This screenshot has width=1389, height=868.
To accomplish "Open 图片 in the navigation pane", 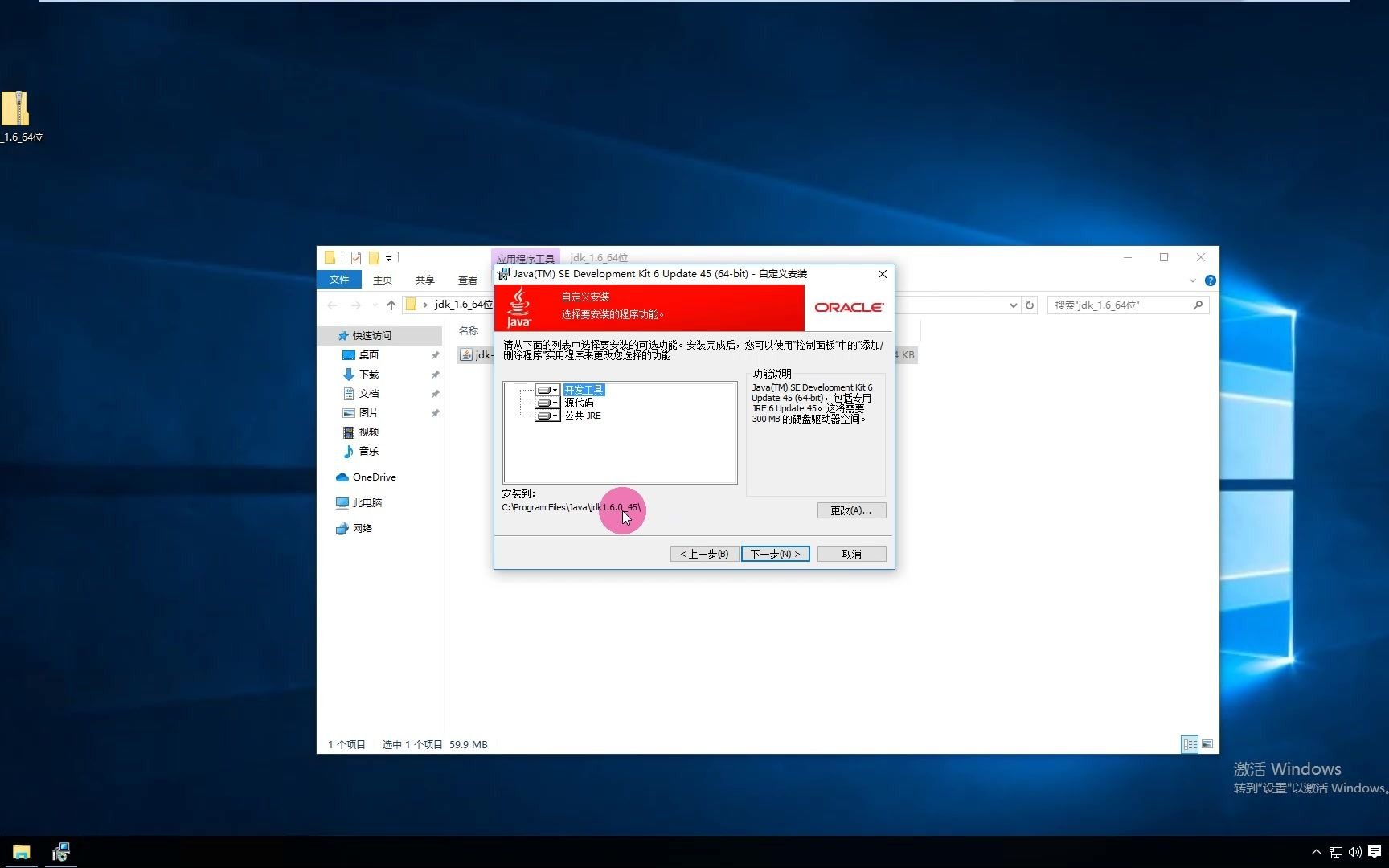I will (x=368, y=412).
